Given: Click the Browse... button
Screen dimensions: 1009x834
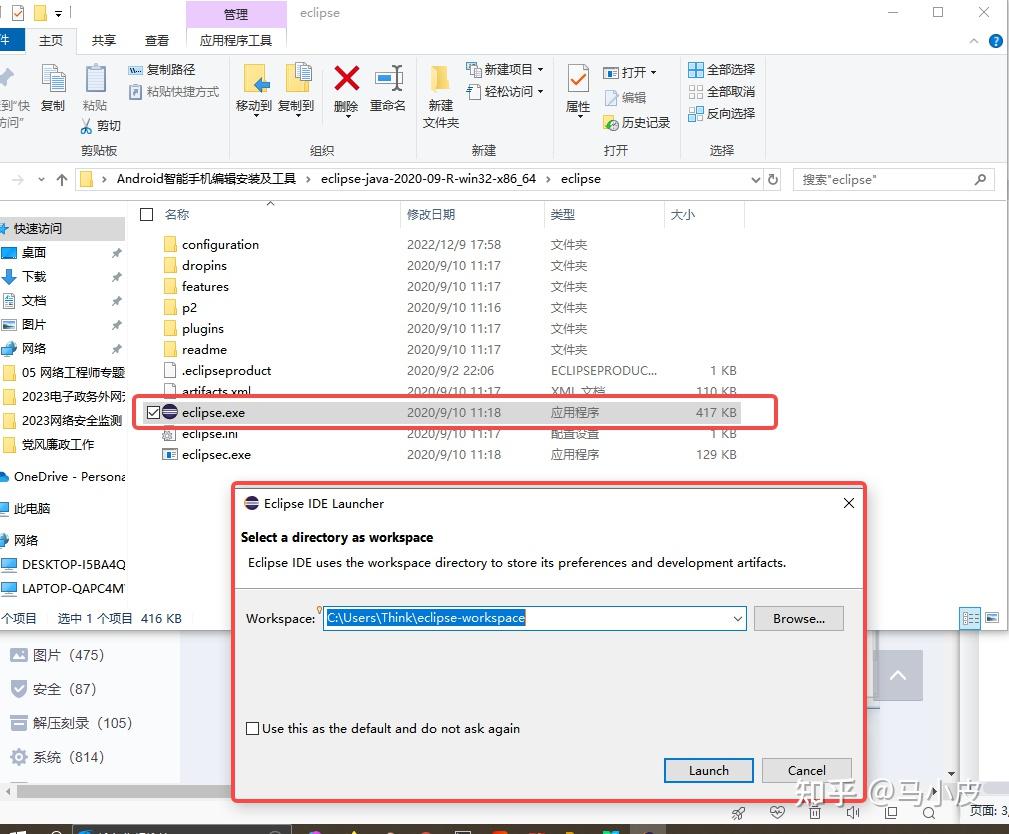Looking at the screenshot, I should point(799,618).
